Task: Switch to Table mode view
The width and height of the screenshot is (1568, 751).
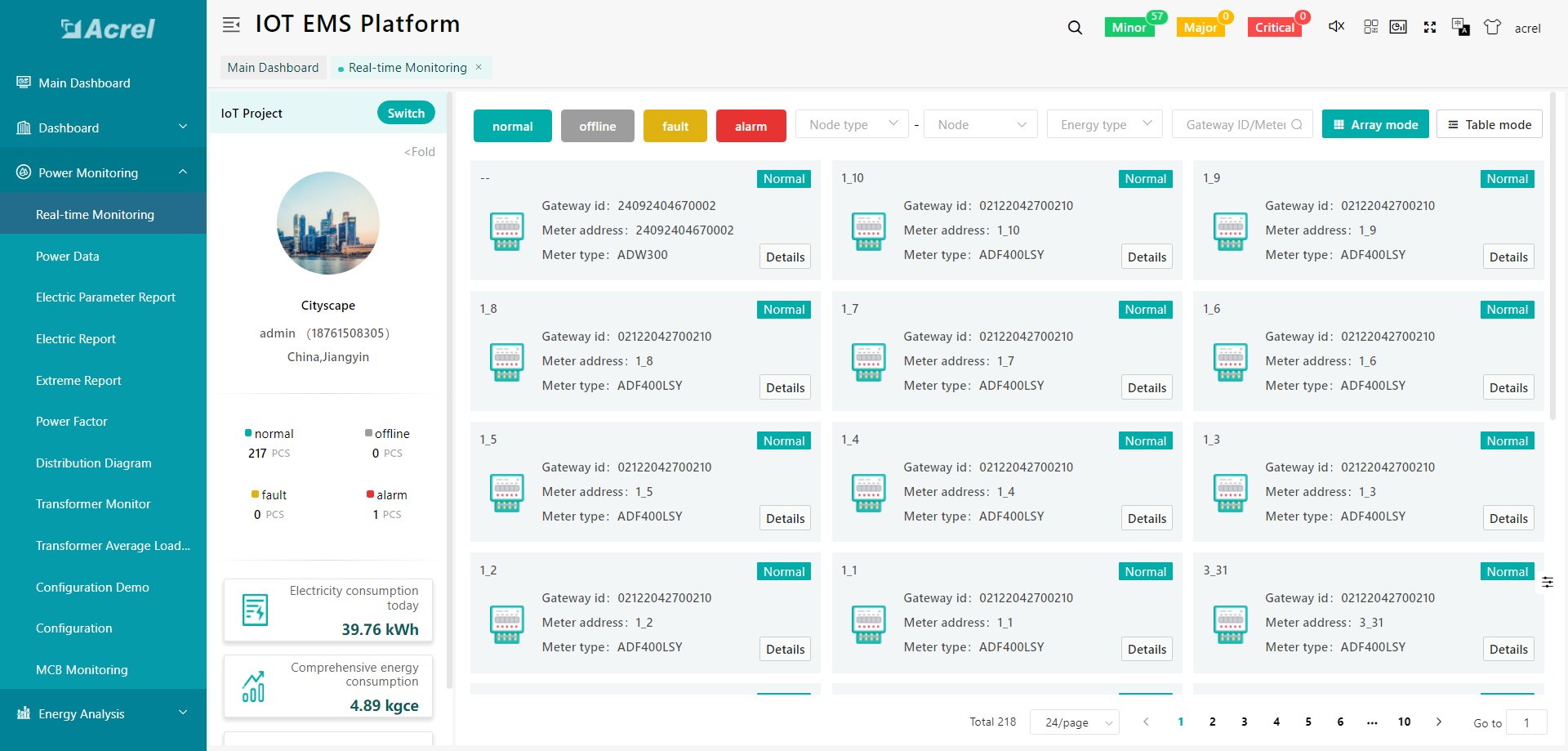Action: [1490, 124]
